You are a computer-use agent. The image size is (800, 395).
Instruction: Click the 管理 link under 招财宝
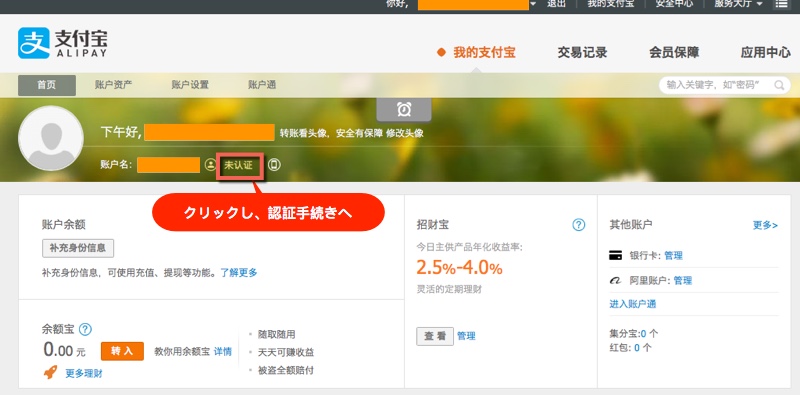(466, 336)
